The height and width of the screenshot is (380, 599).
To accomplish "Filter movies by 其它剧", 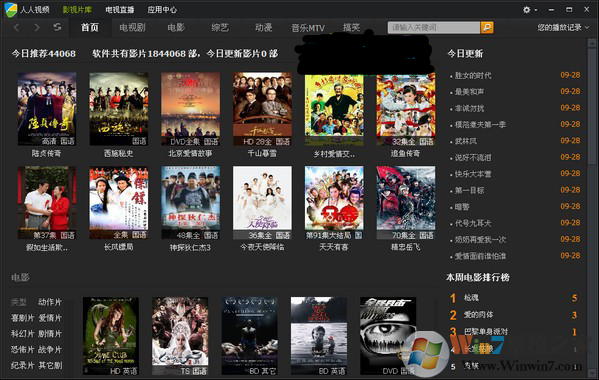I will tap(50, 365).
